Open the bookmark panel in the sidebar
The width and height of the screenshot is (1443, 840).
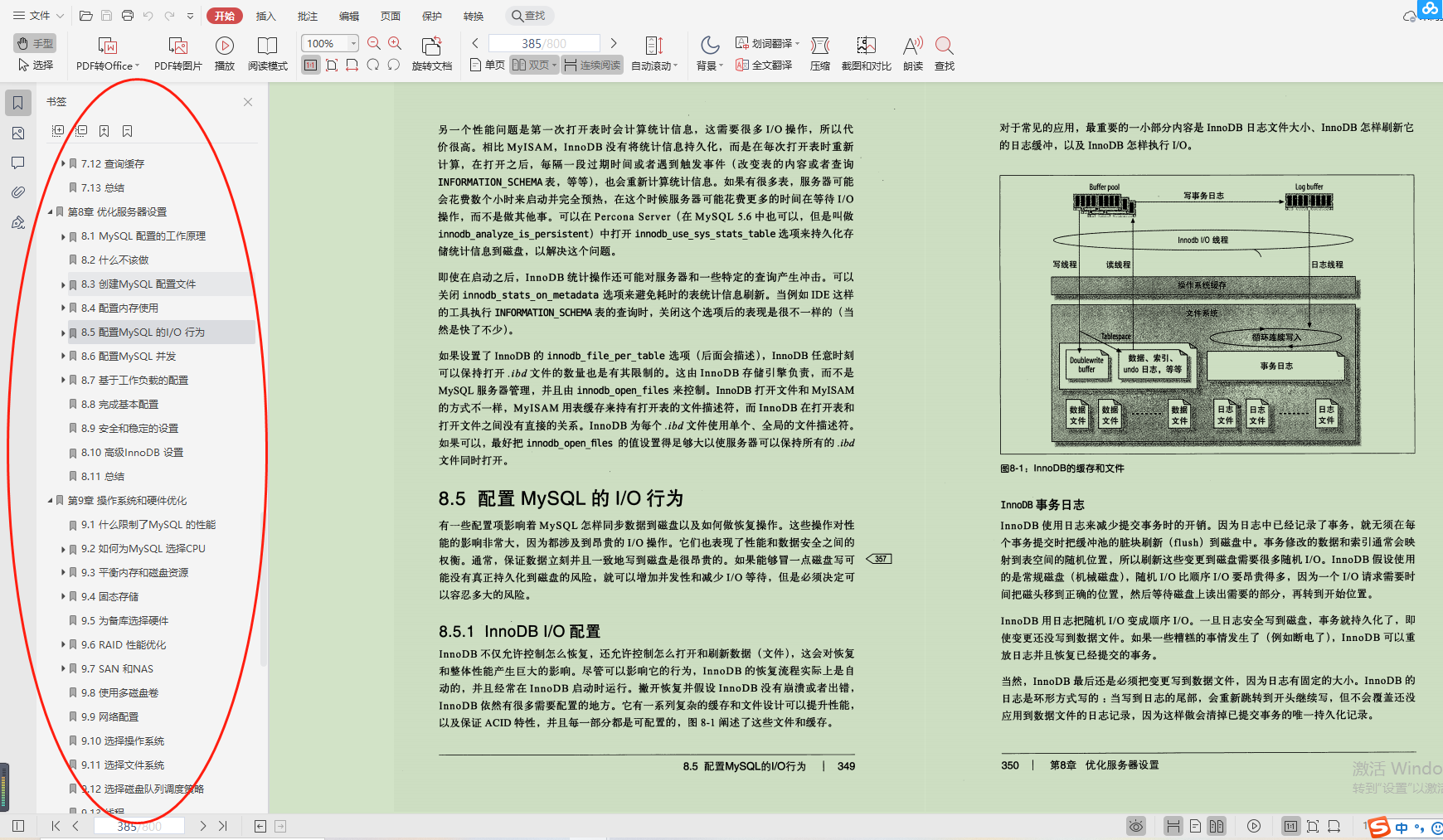18,103
